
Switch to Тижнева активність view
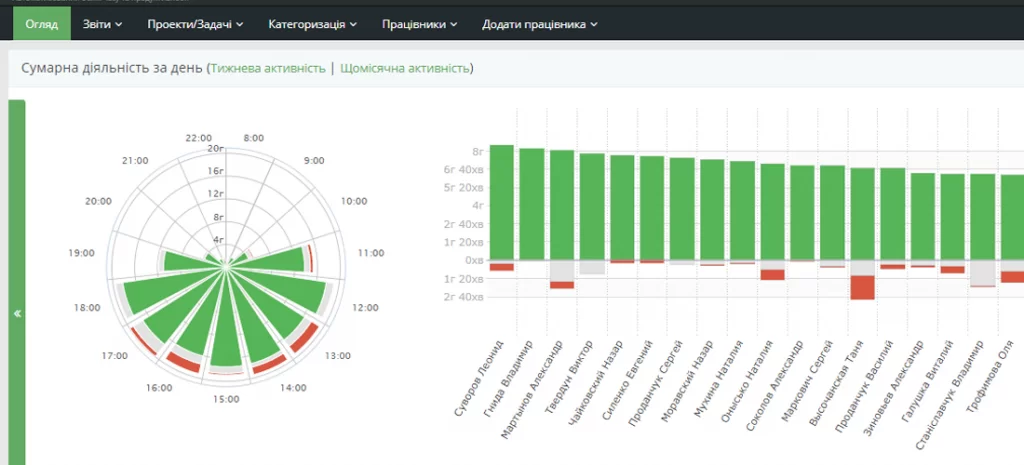(x=268, y=68)
